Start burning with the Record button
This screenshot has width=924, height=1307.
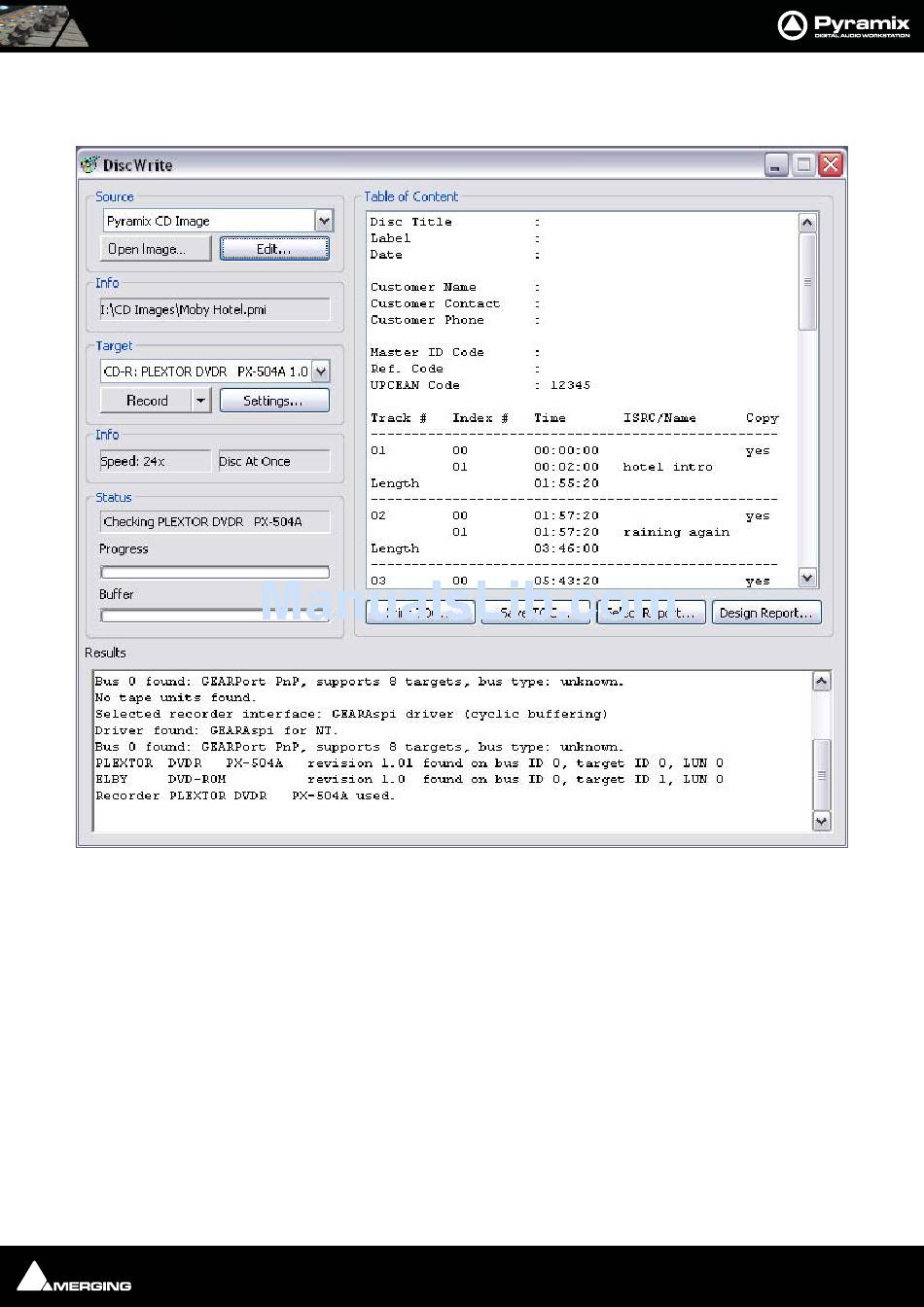pyautogui.click(x=146, y=400)
